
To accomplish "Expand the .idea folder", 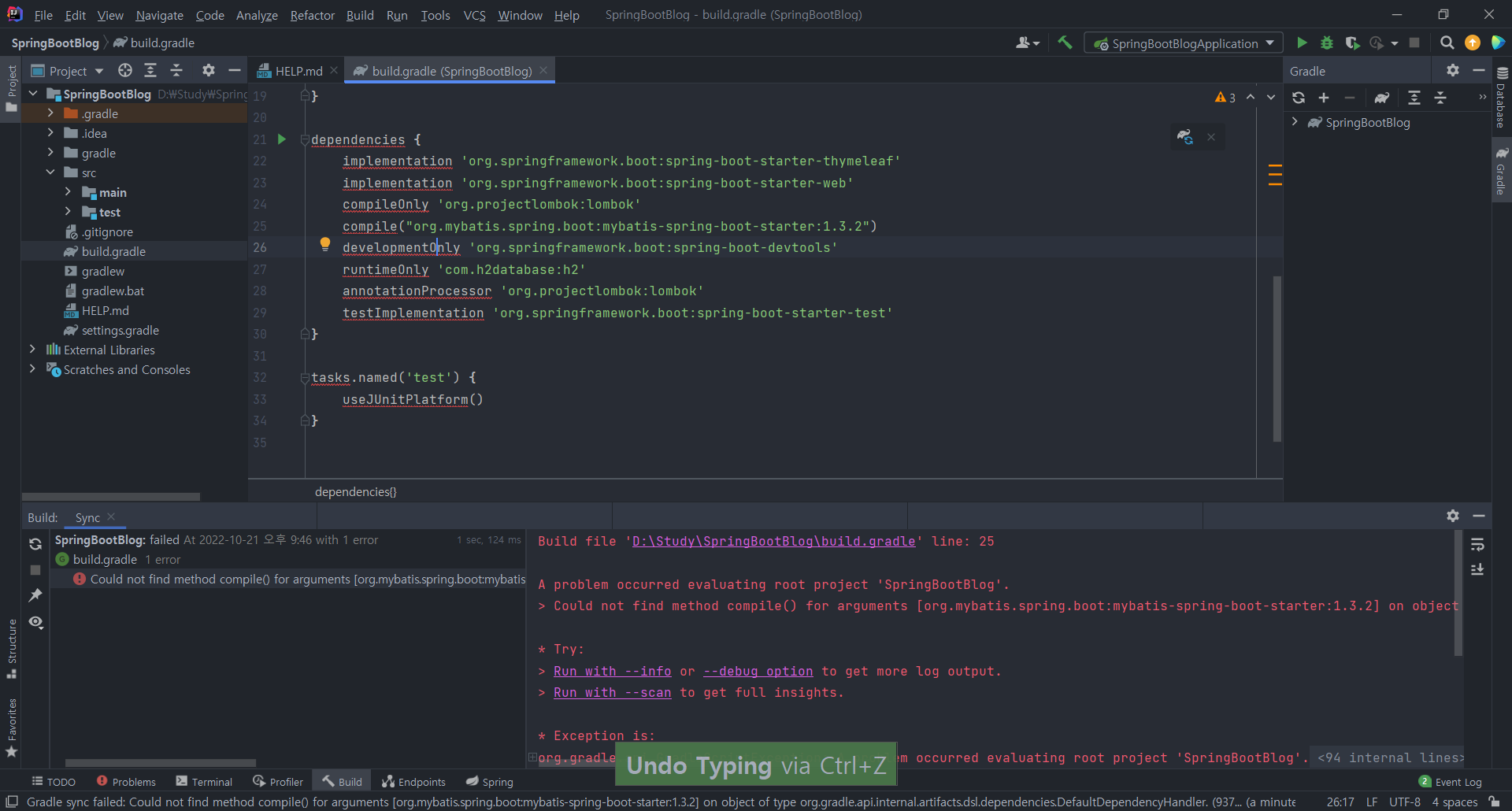I will pyautogui.click(x=50, y=133).
